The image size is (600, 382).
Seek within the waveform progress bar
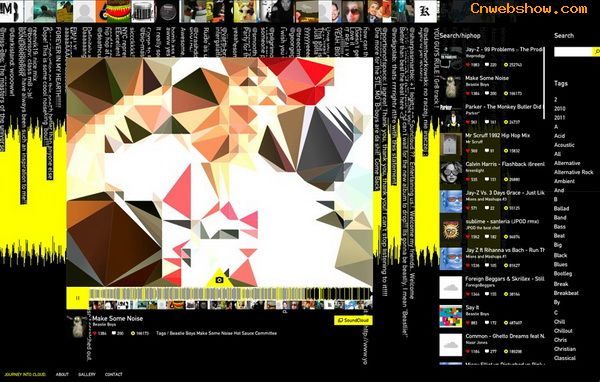[x=231, y=294]
